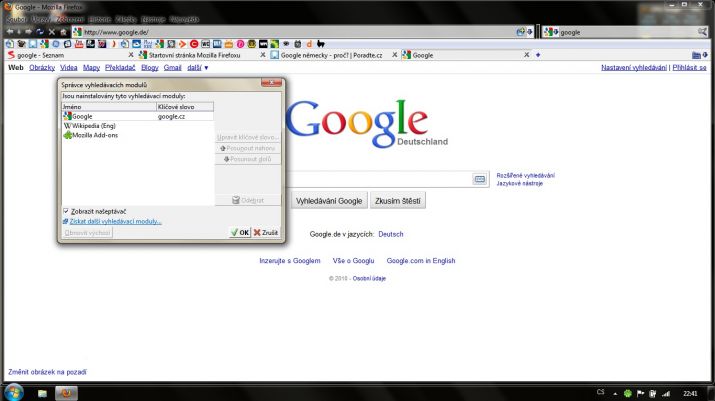
Task: Open the Obrázky link
Action: (x=42, y=68)
